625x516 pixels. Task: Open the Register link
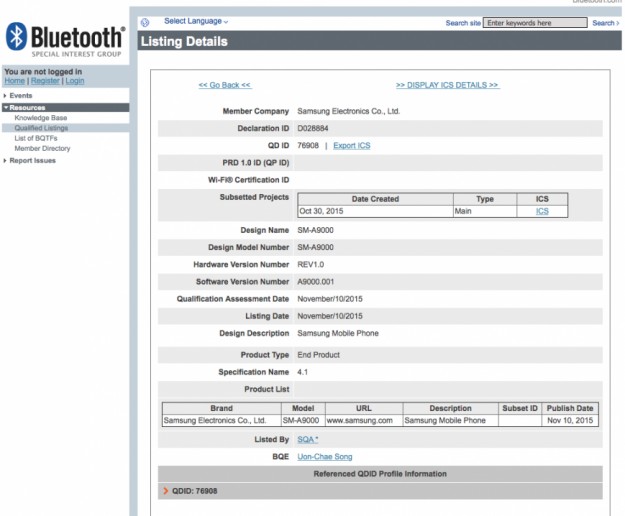(x=45, y=81)
